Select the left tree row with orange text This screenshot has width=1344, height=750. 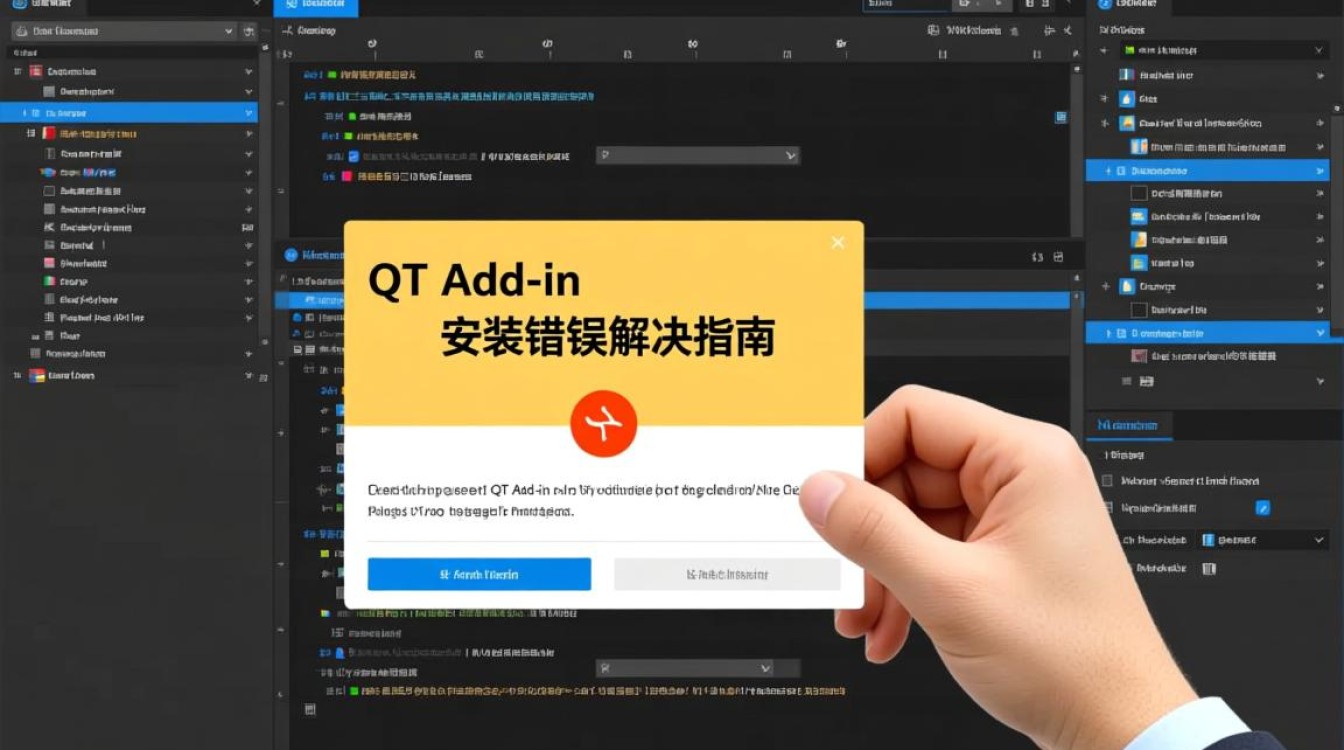(129, 133)
